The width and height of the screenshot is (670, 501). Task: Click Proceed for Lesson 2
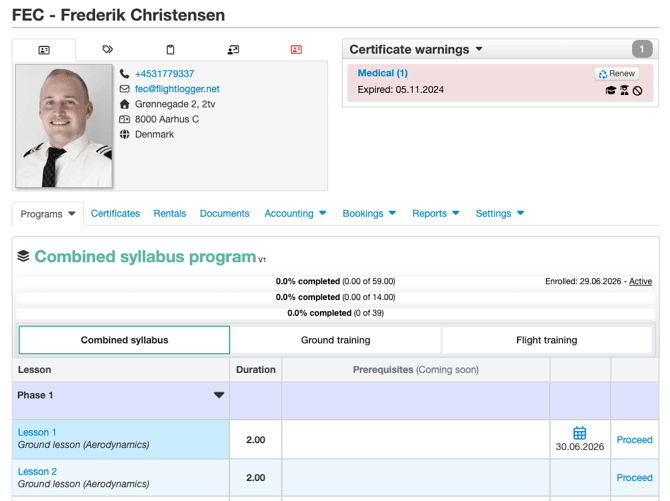(634, 477)
